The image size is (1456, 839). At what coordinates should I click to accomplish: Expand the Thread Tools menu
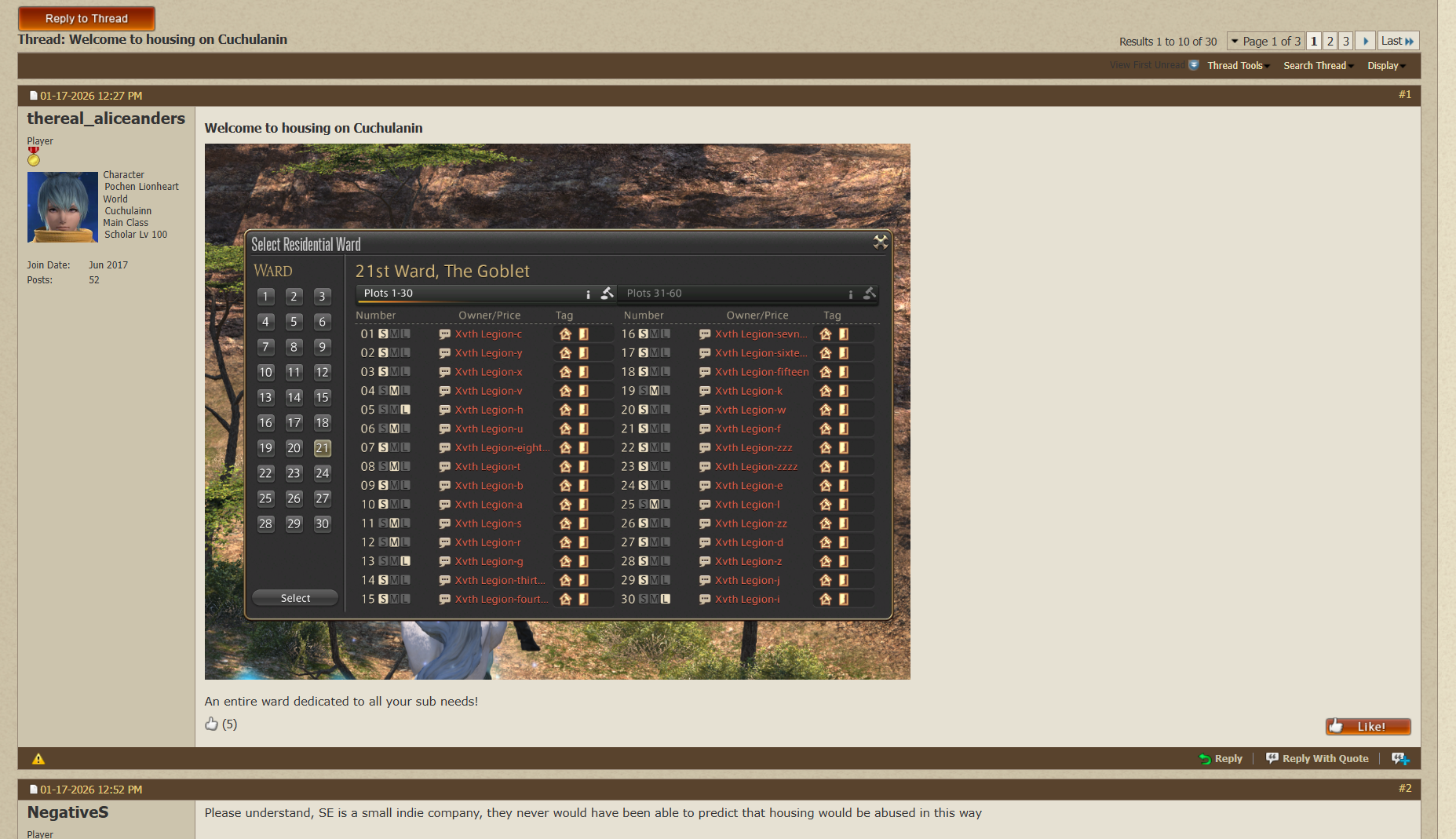(1238, 65)
